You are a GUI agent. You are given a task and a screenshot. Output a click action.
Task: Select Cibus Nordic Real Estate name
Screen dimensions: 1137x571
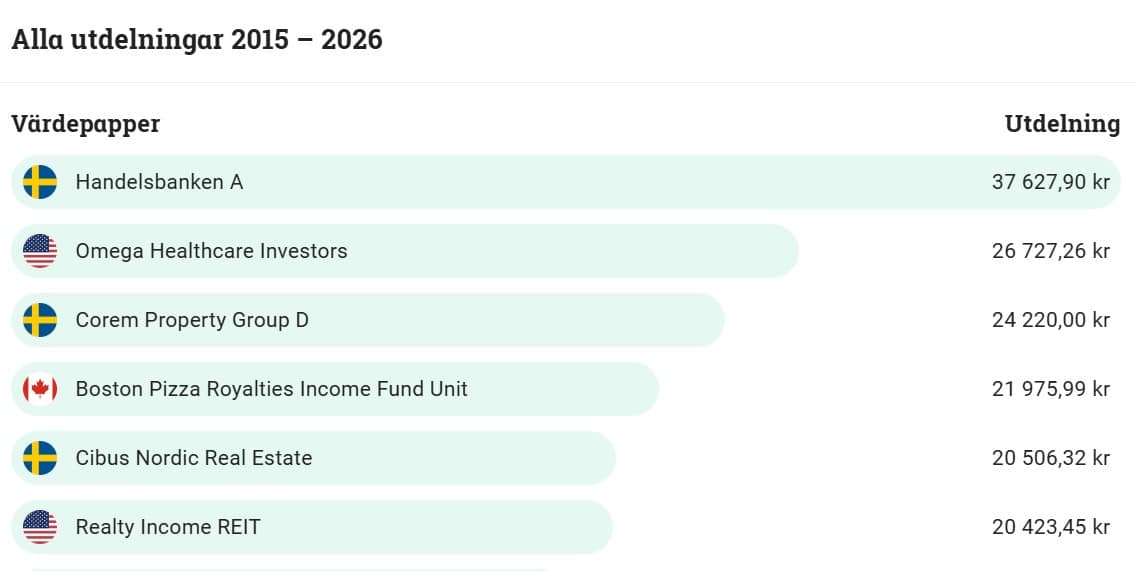(x=194, y=458)
